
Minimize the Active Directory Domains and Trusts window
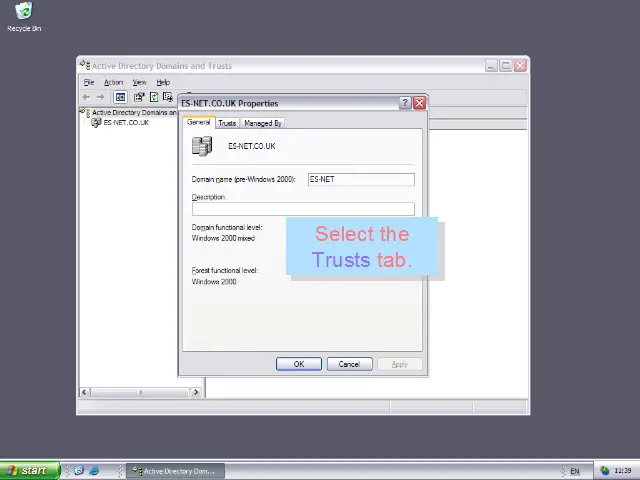pos(491,65)
